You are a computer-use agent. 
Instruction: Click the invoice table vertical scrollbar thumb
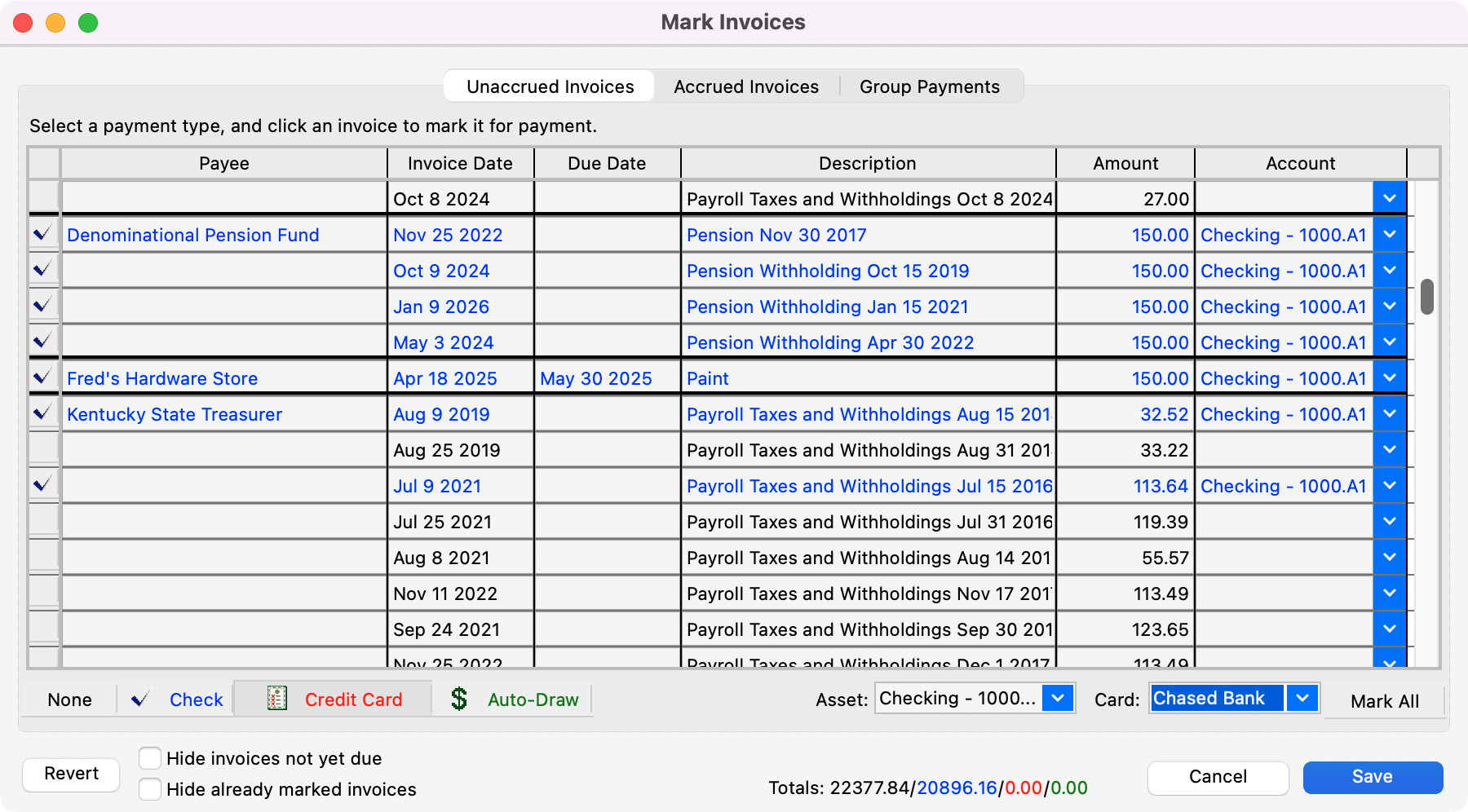1426,297
